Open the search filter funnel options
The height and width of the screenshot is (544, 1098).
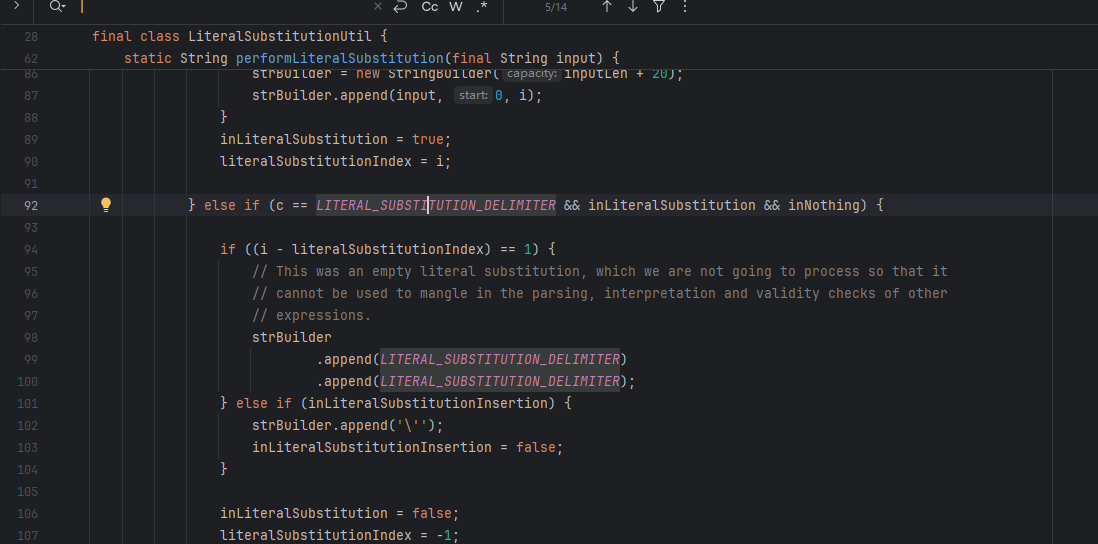[x=658, y=6]
